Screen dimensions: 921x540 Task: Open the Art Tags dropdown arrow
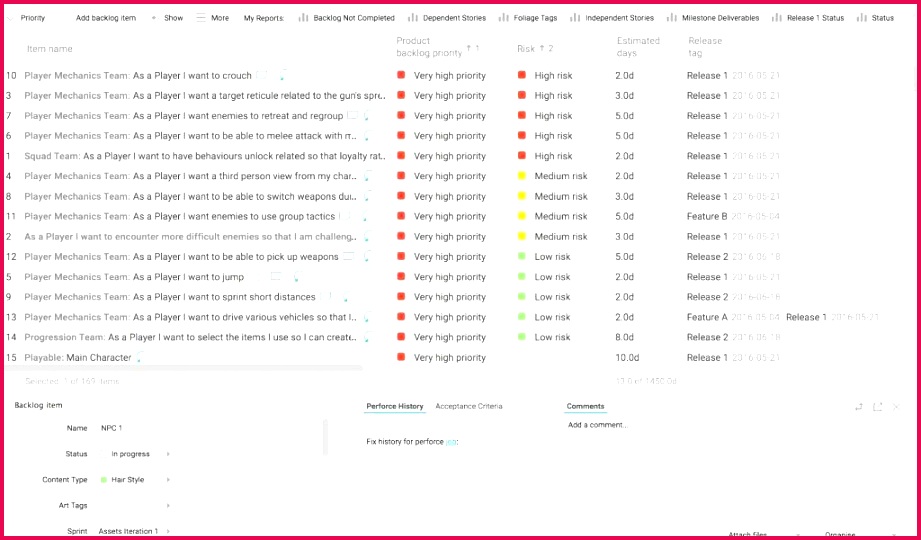pyautogui.click(x=167, y=506)
